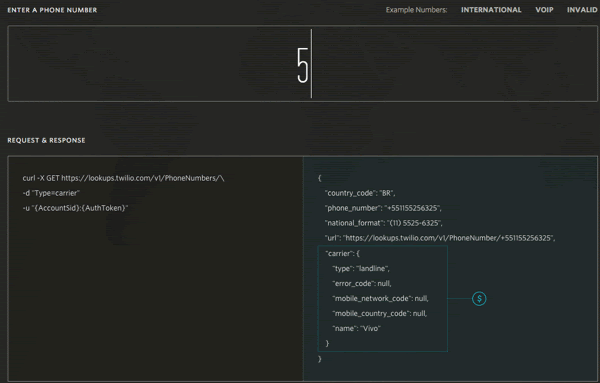Viewport: 600px width, 383px height.
Task: Click the REQUEST & RESPONSE heading
Action: click(x=46, y=140)
